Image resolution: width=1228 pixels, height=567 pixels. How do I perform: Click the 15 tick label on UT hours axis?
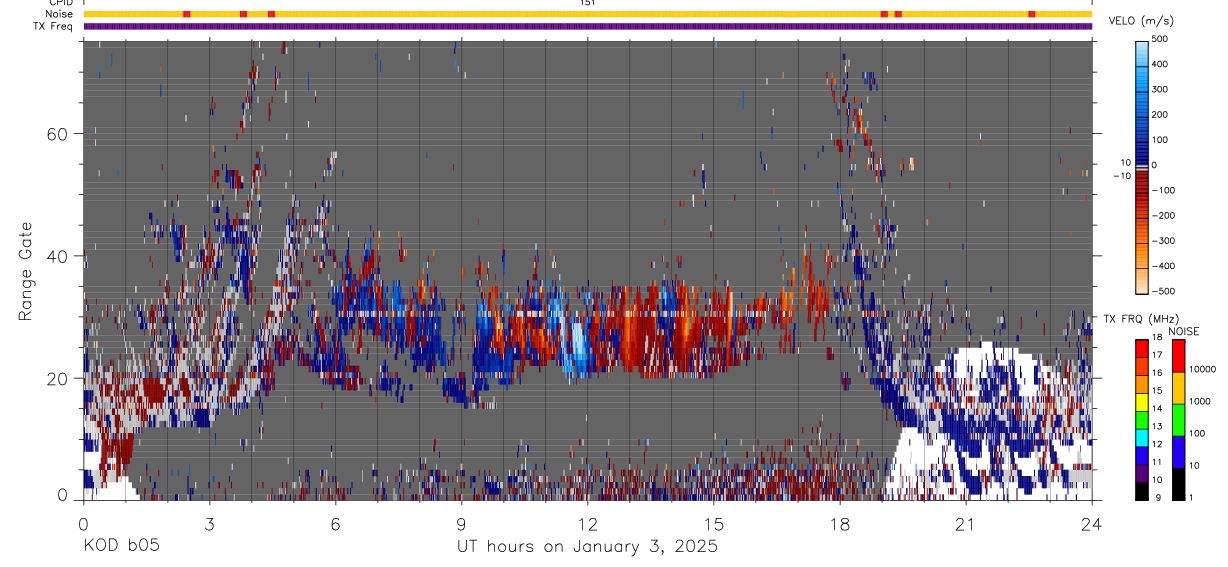coord(714,523)
